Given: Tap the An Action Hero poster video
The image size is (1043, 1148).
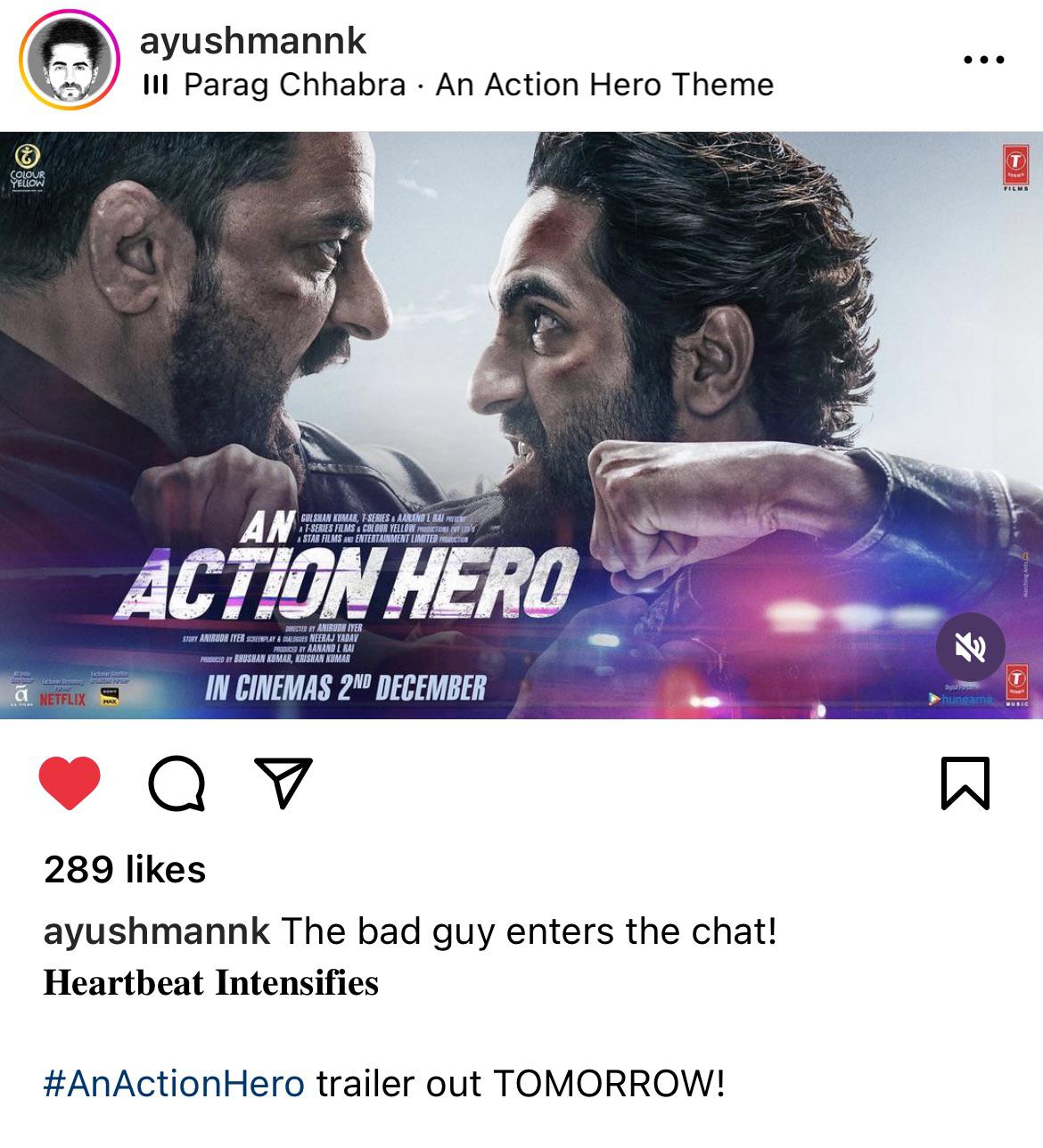Looking at the screenshot, I should (521, 425).
